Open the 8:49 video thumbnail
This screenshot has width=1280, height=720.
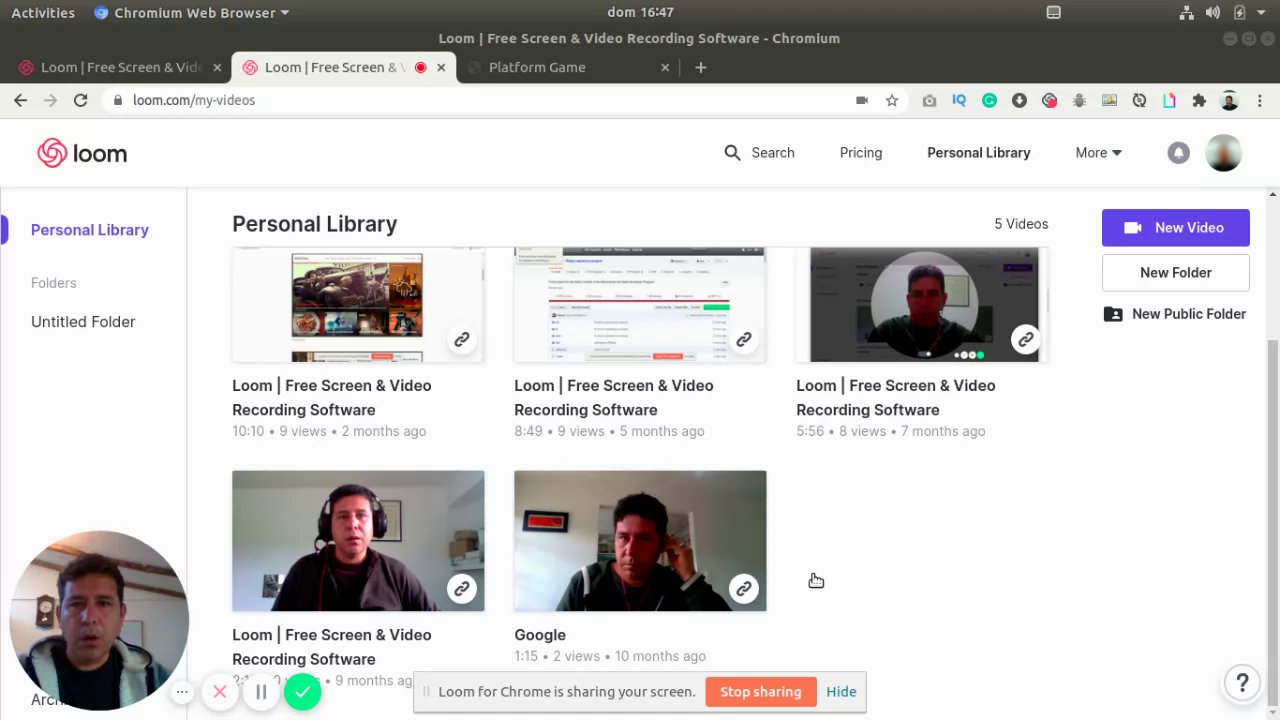point(640,305)
